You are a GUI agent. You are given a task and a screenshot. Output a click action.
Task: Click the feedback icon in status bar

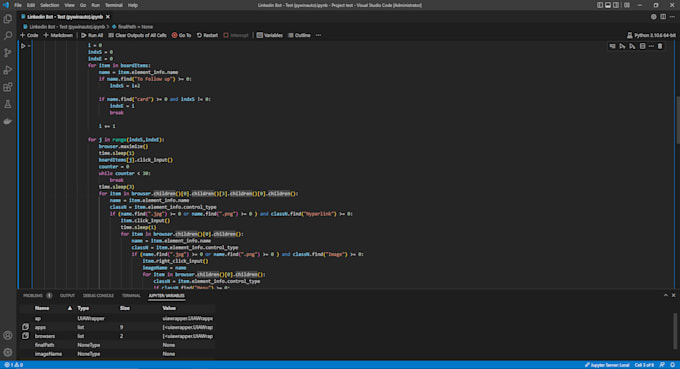[662, 365]
